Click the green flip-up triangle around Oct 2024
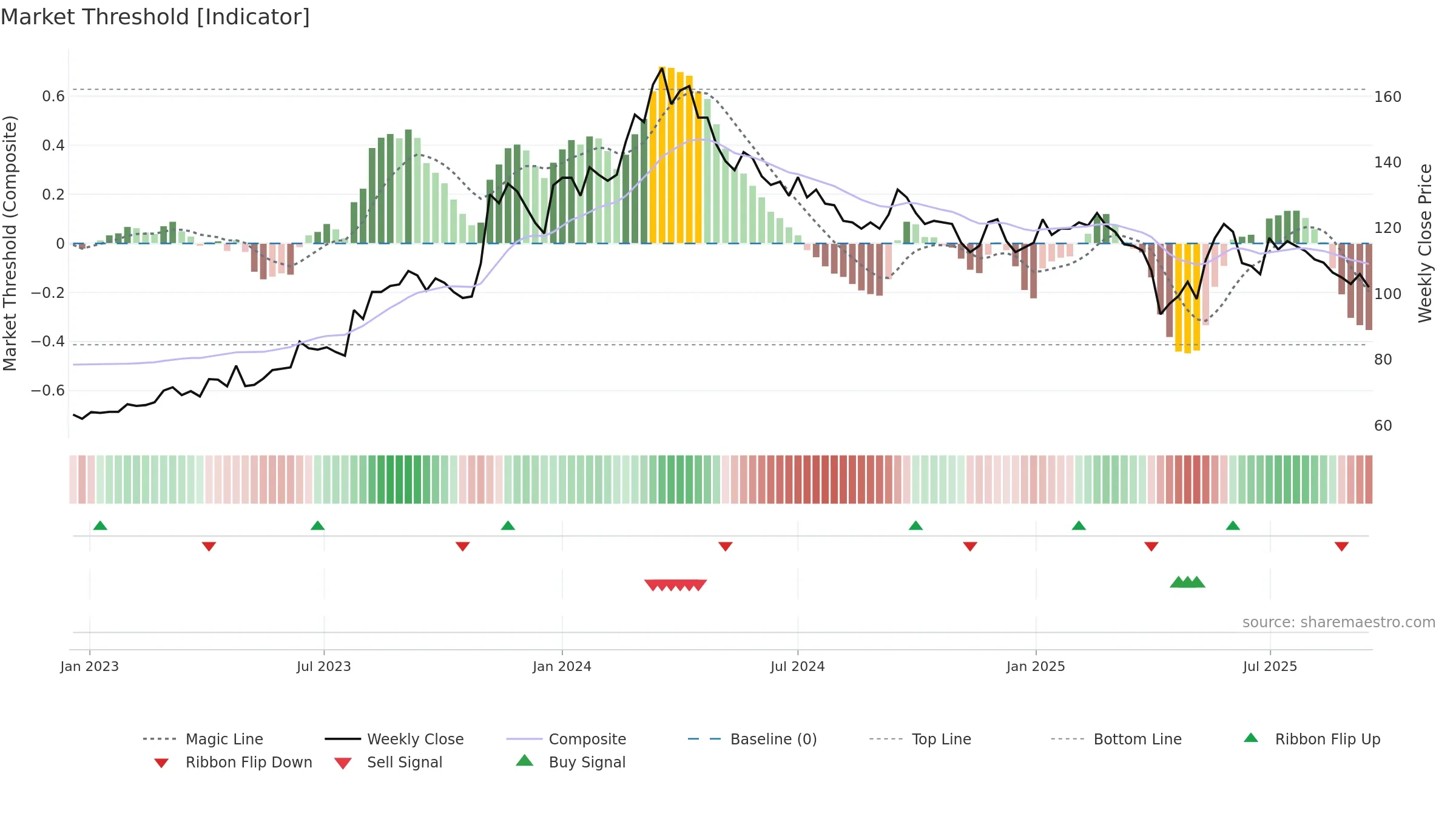Image resolution: width=1456 pixels, height=819 pixels. (915, 525)
